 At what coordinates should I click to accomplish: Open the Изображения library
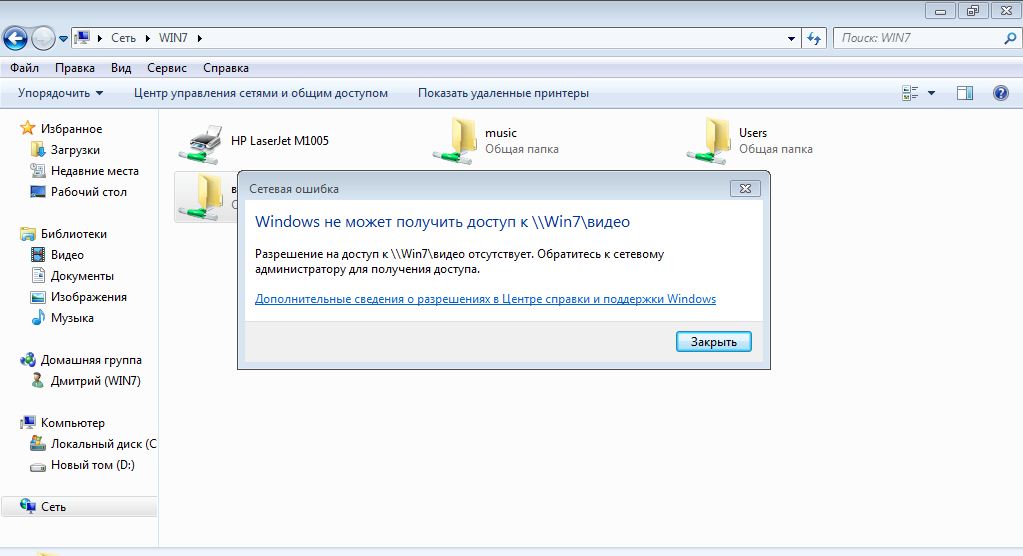(x=89, y=297)
